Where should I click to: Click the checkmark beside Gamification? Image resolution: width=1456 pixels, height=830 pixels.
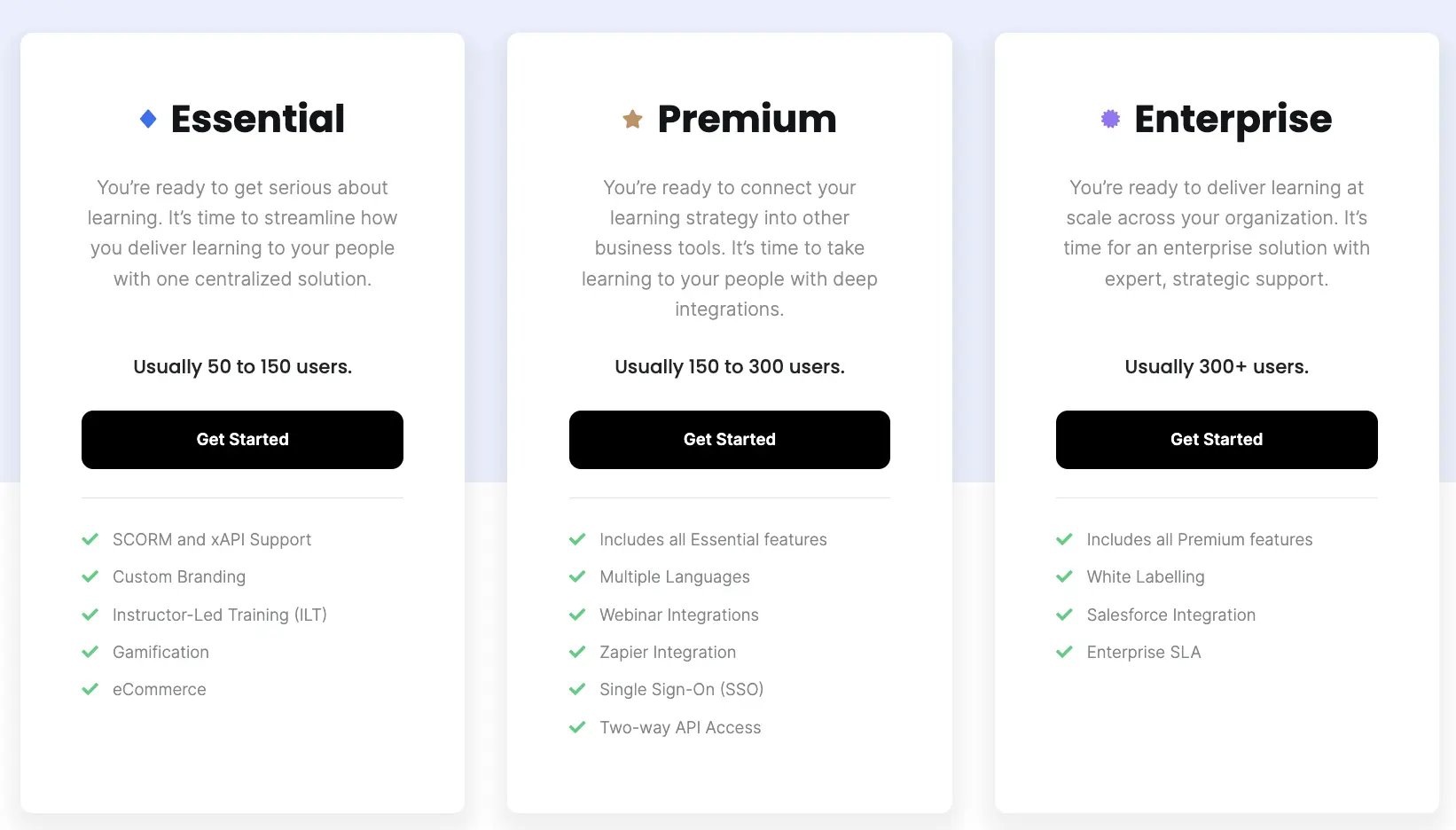coord(90,652)
